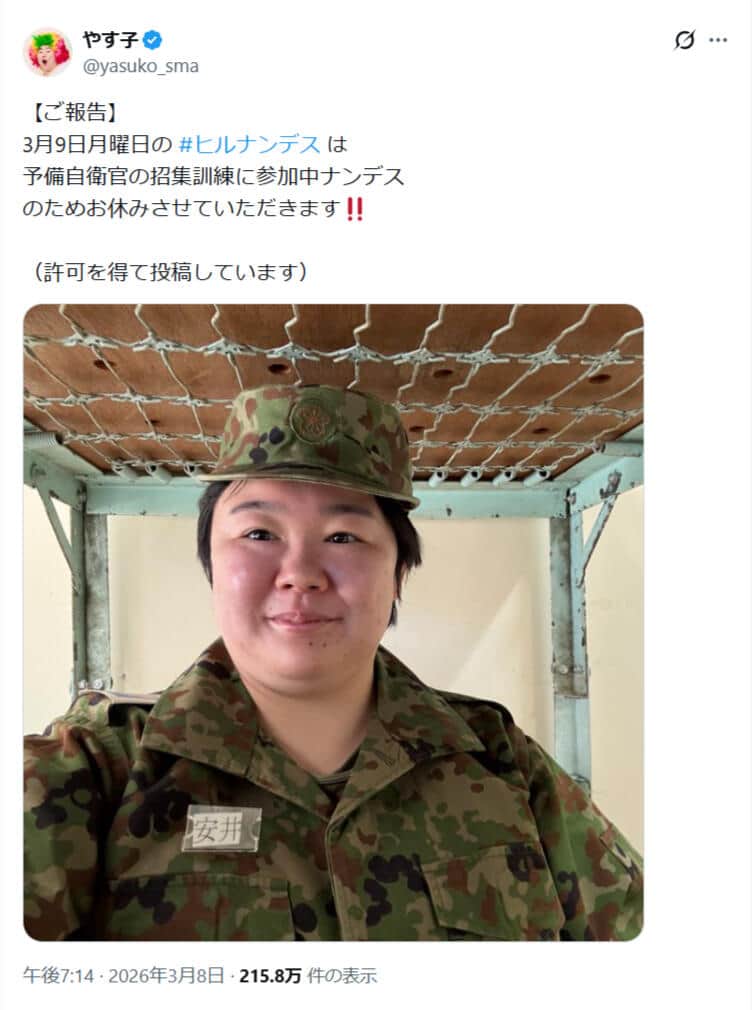Click the date 2026年3月8日
This screenshot has width=752, height=1010.
coord(166,976)
